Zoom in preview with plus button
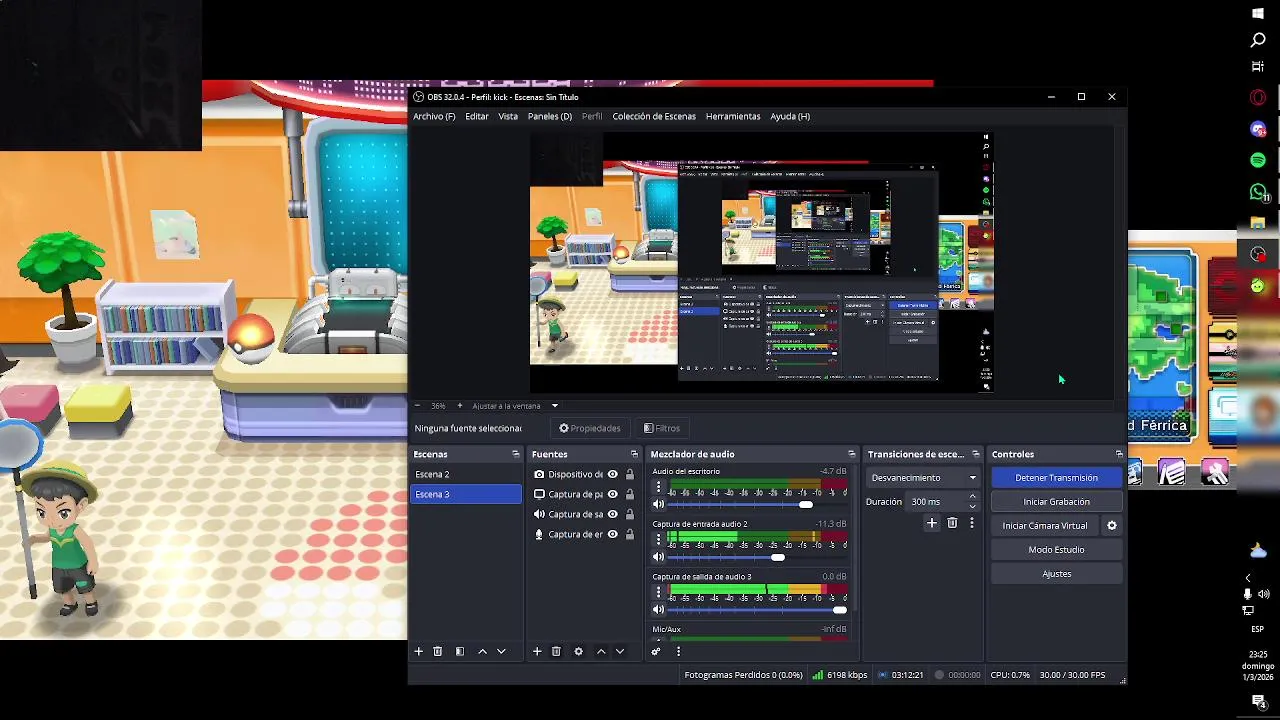Image resolution: width=1280 pixels, height=720 pixels. pos(459,406)
